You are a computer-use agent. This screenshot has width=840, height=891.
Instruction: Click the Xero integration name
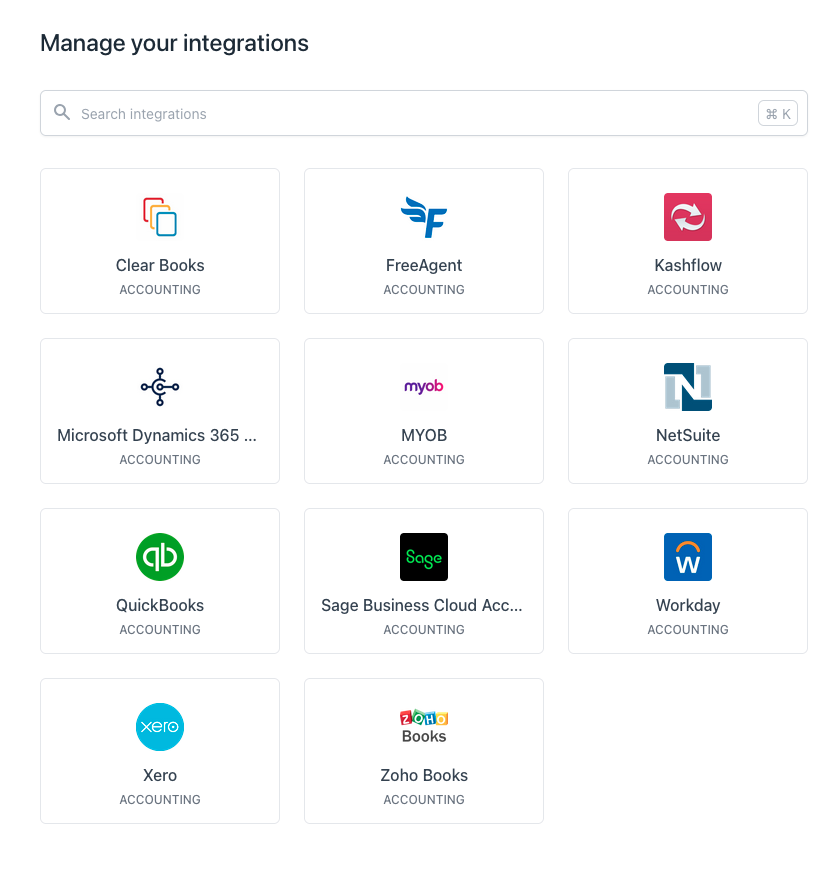160,775
